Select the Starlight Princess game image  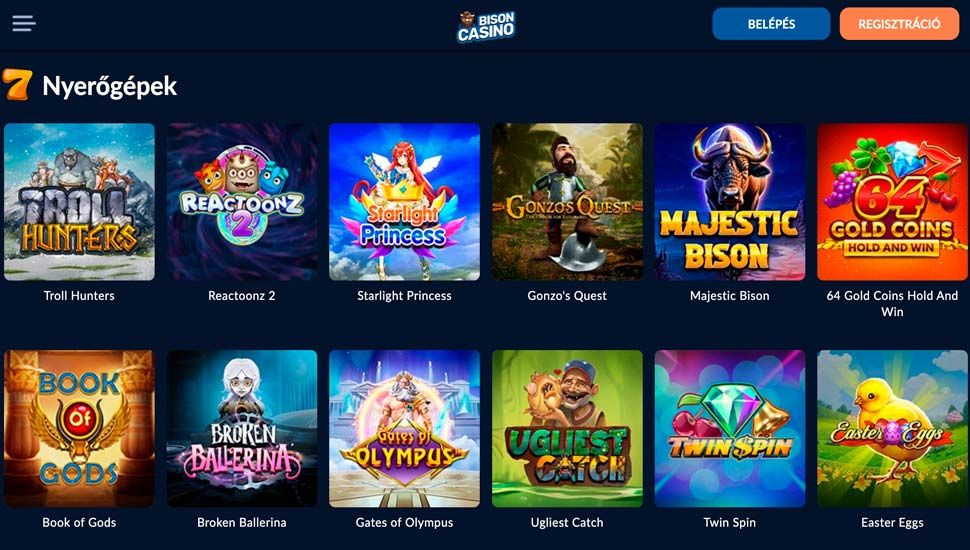coord(405,202)
